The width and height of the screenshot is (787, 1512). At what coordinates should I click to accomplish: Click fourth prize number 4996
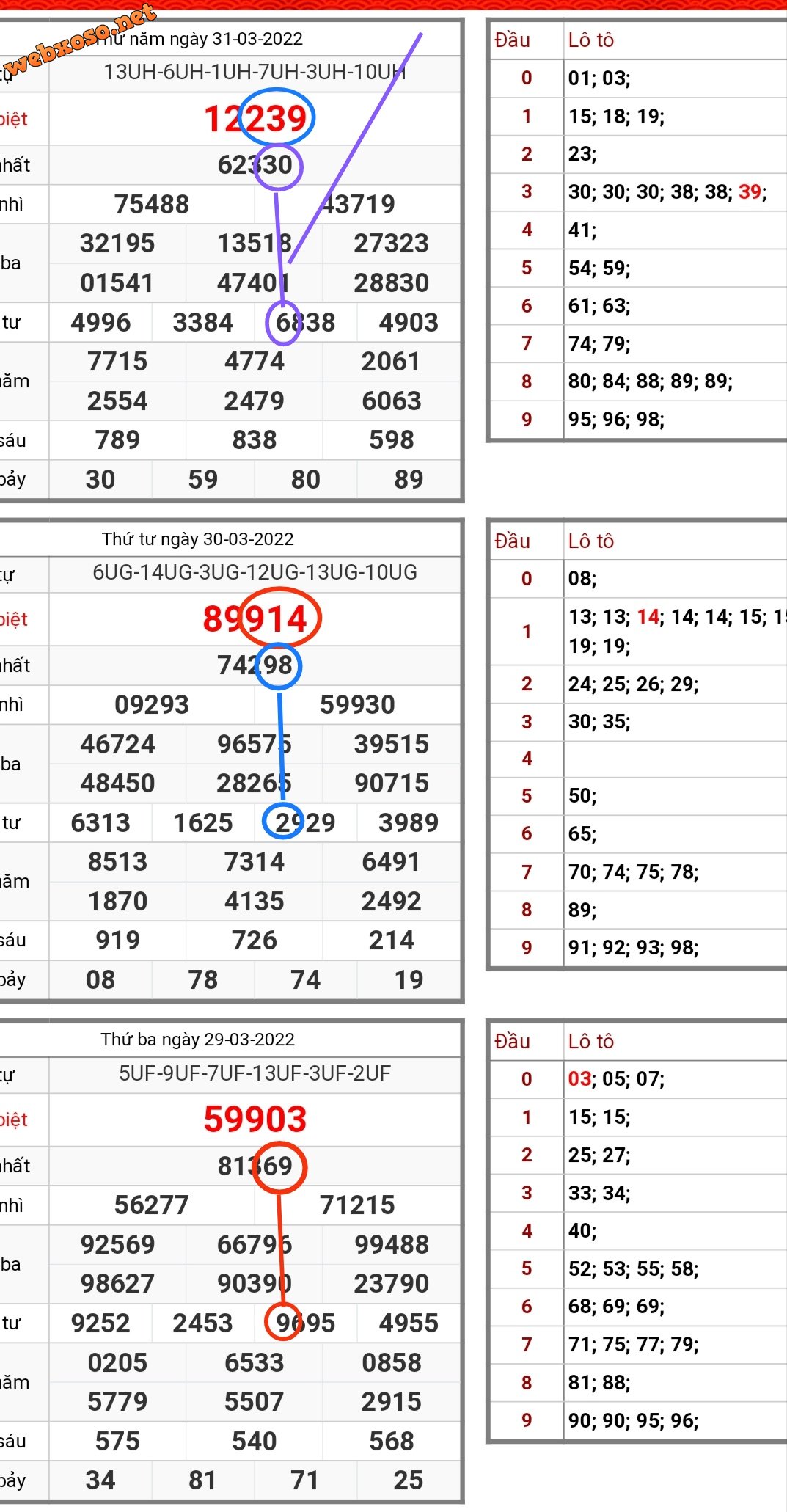tap(100, 322)
